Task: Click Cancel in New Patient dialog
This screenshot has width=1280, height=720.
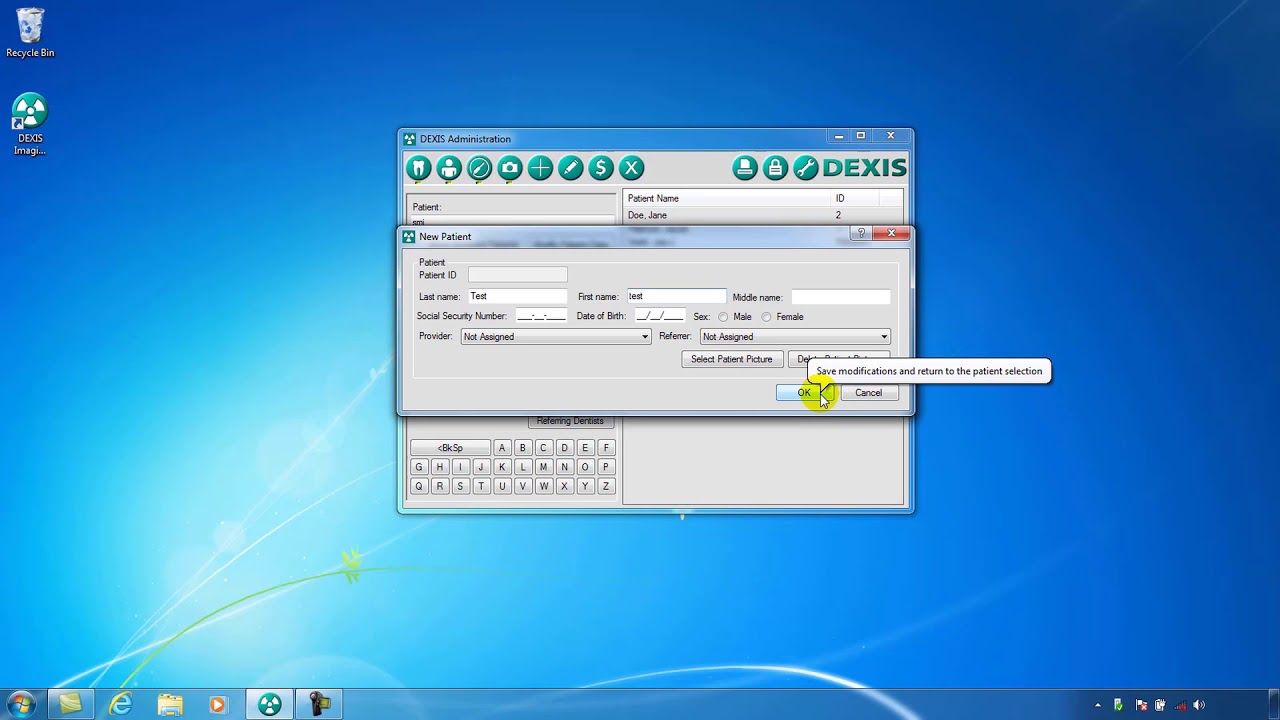Action: pyautogui.click(x=868, y=393)
